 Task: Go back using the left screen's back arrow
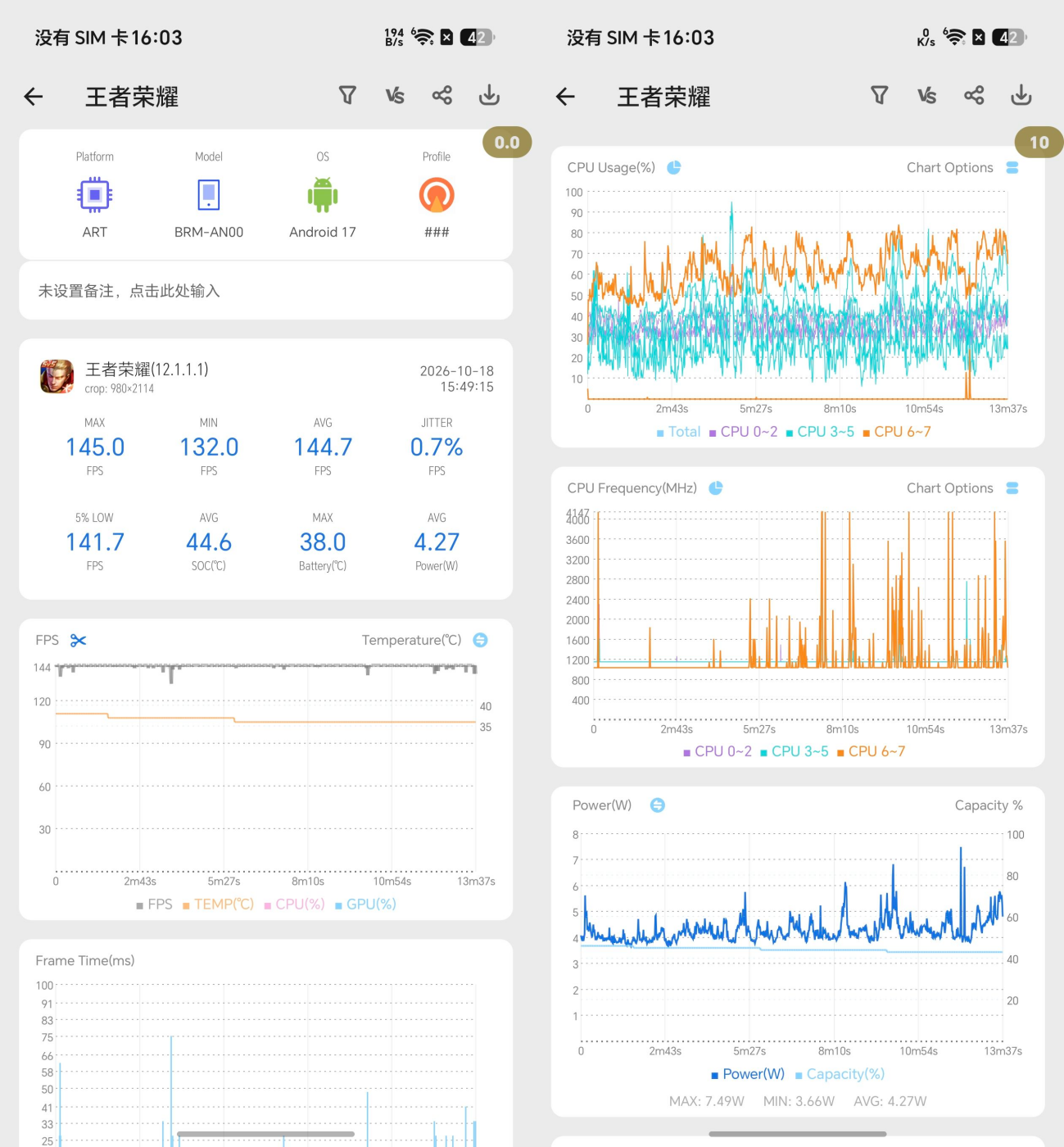34,97
